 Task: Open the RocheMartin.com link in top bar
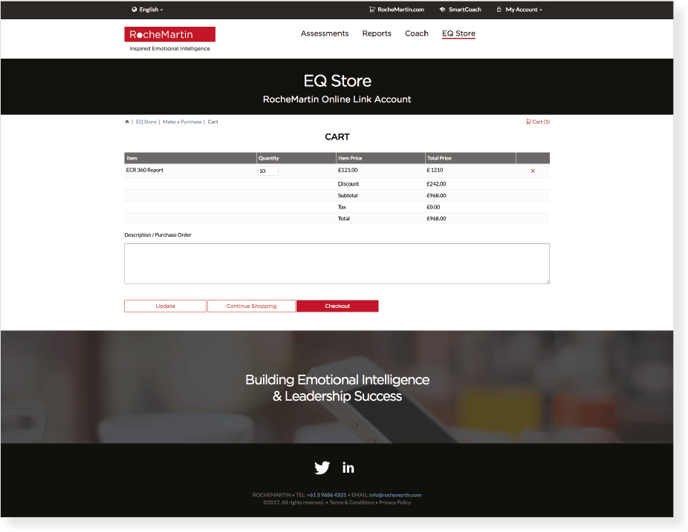pos(397,9)
